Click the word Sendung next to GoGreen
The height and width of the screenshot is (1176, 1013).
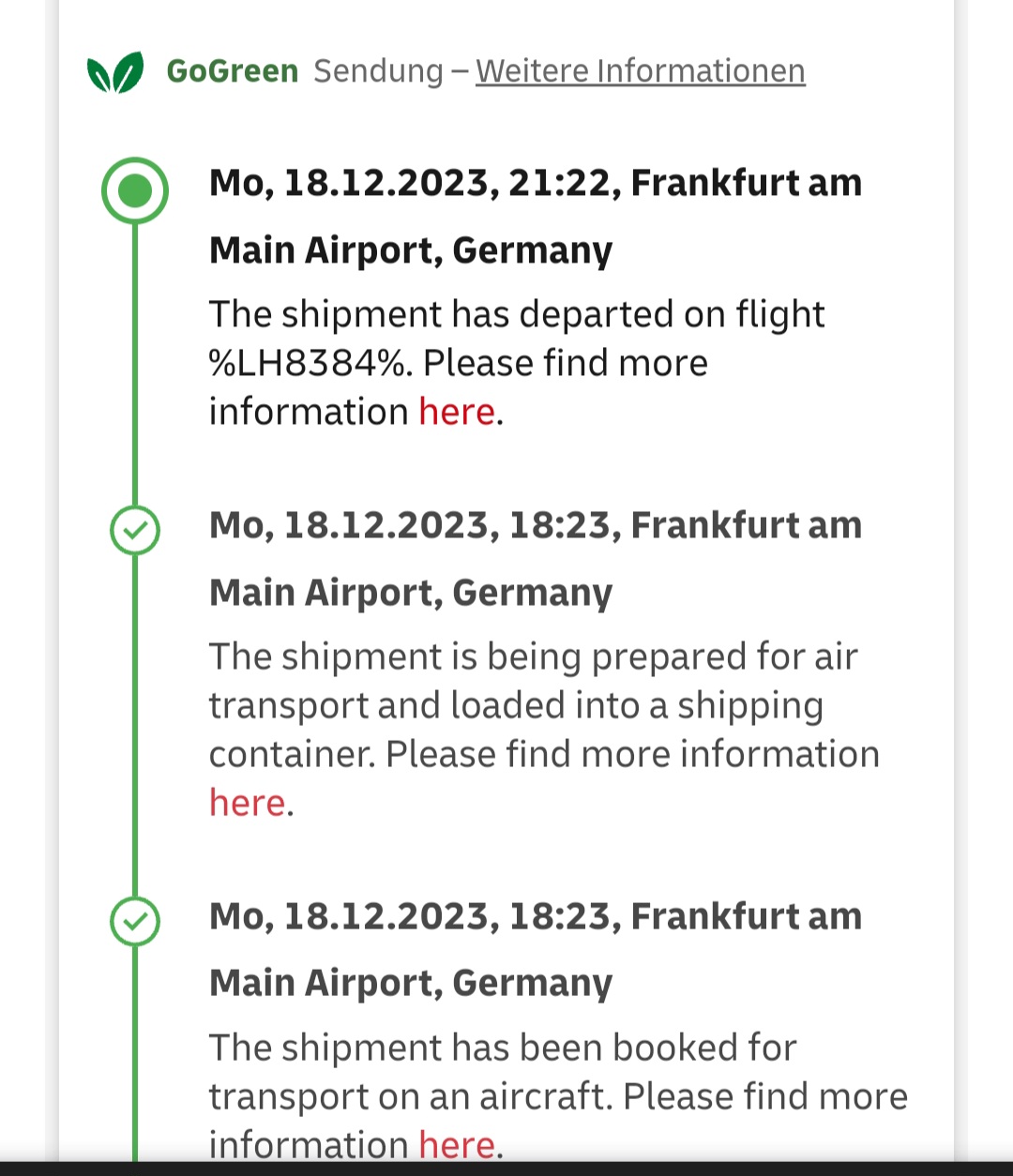point(378,71)
